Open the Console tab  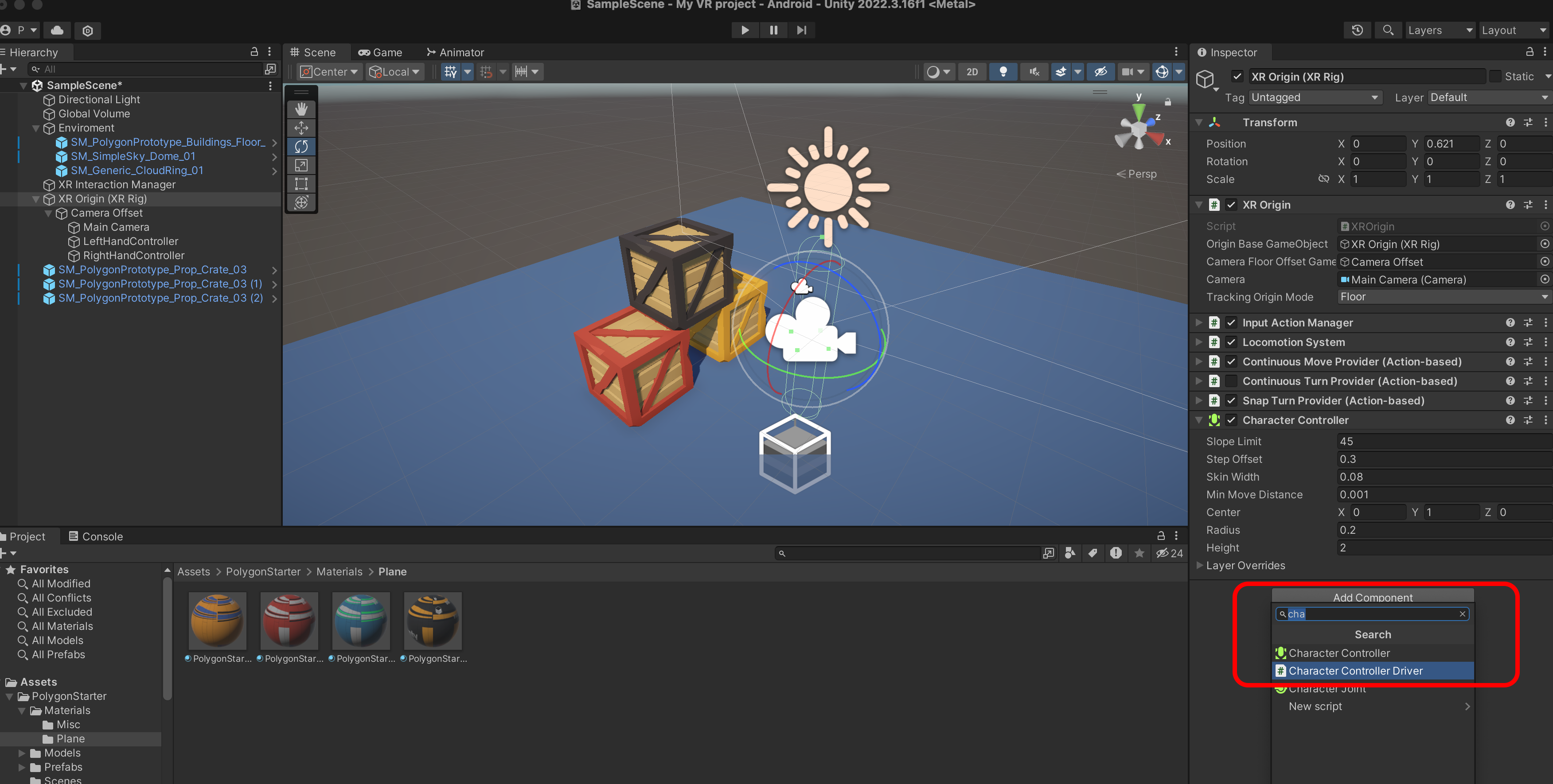(96, 536)
